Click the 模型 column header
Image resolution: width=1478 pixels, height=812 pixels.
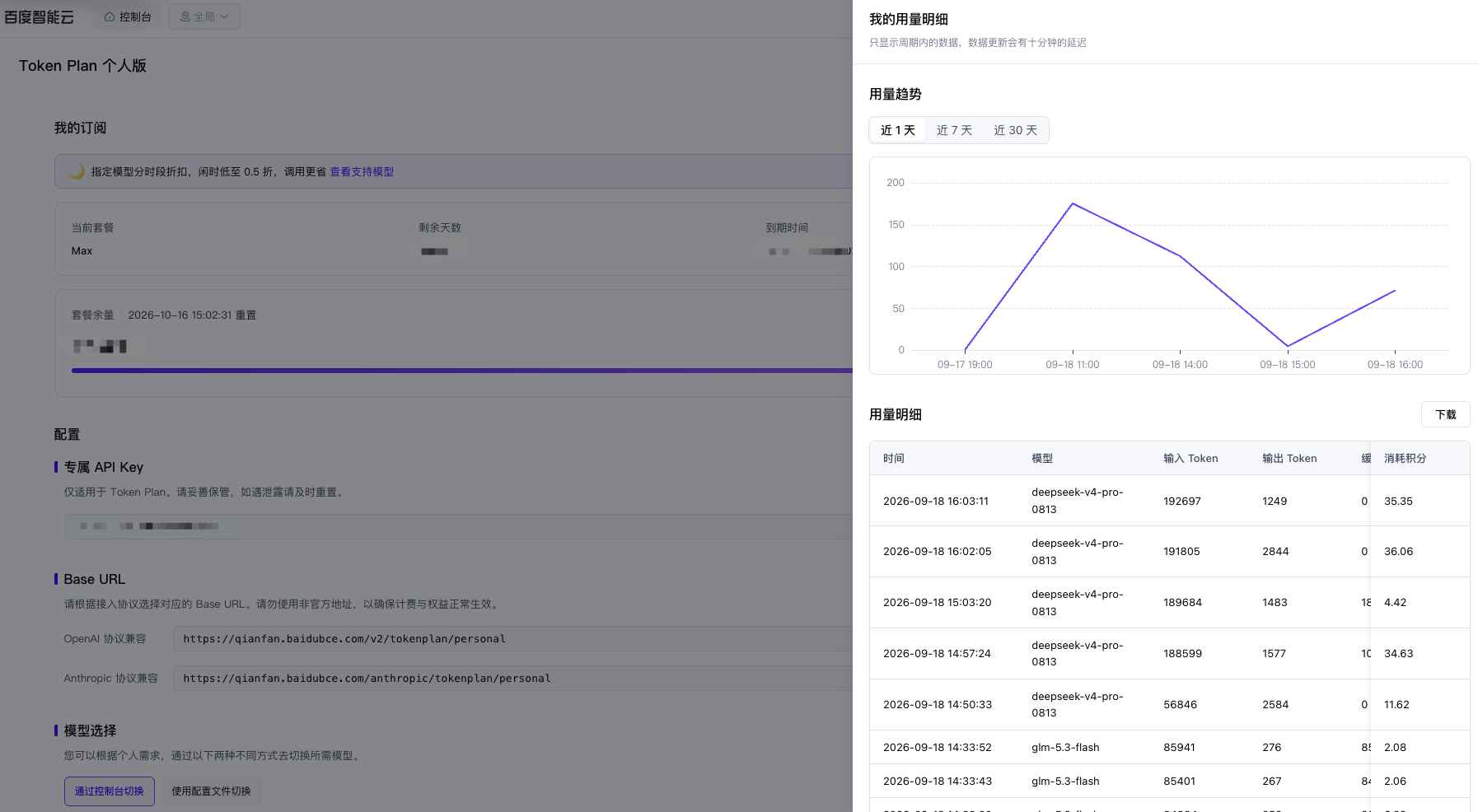tap(1042, 459)
